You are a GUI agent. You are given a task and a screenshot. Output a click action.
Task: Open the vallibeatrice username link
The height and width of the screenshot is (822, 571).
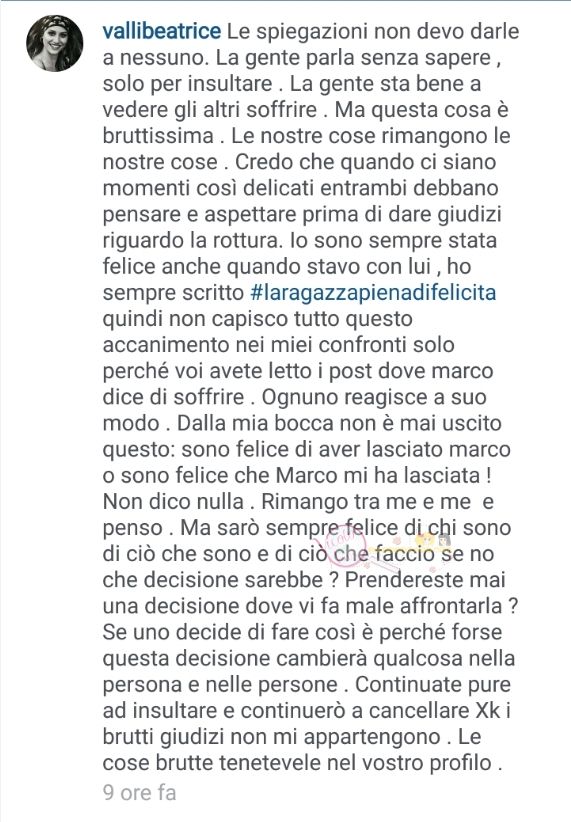click(x=162, y=31)
